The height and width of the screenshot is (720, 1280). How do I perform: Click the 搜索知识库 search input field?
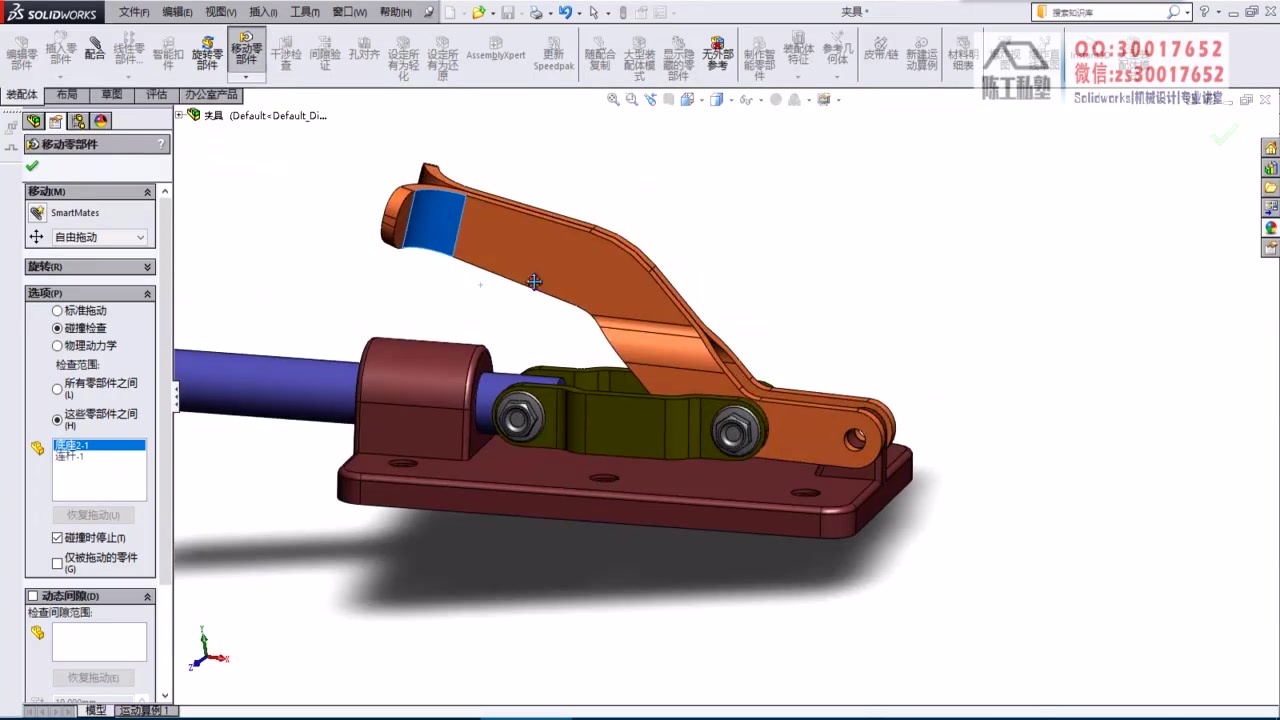pyautogui.click(x=1108, y=12)
